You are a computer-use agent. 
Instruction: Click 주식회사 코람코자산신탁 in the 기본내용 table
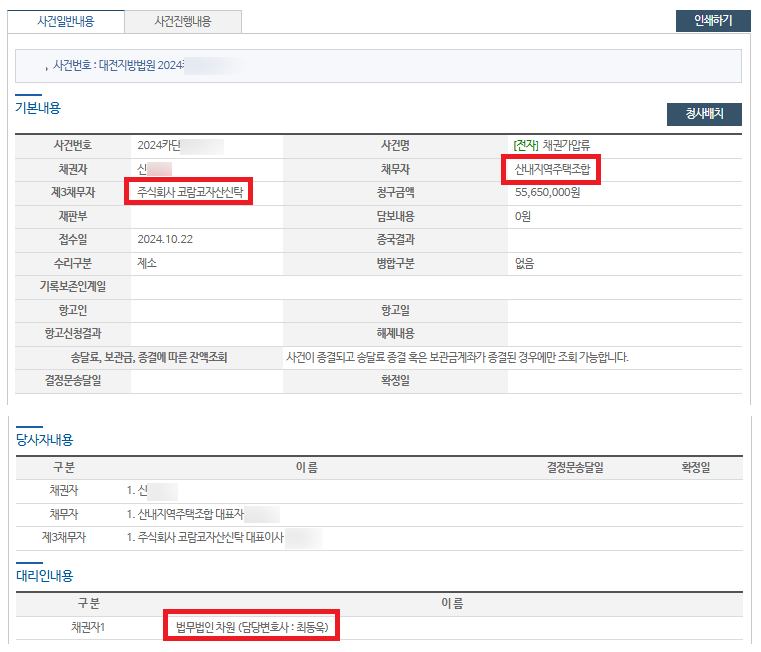tap(190, 192)
